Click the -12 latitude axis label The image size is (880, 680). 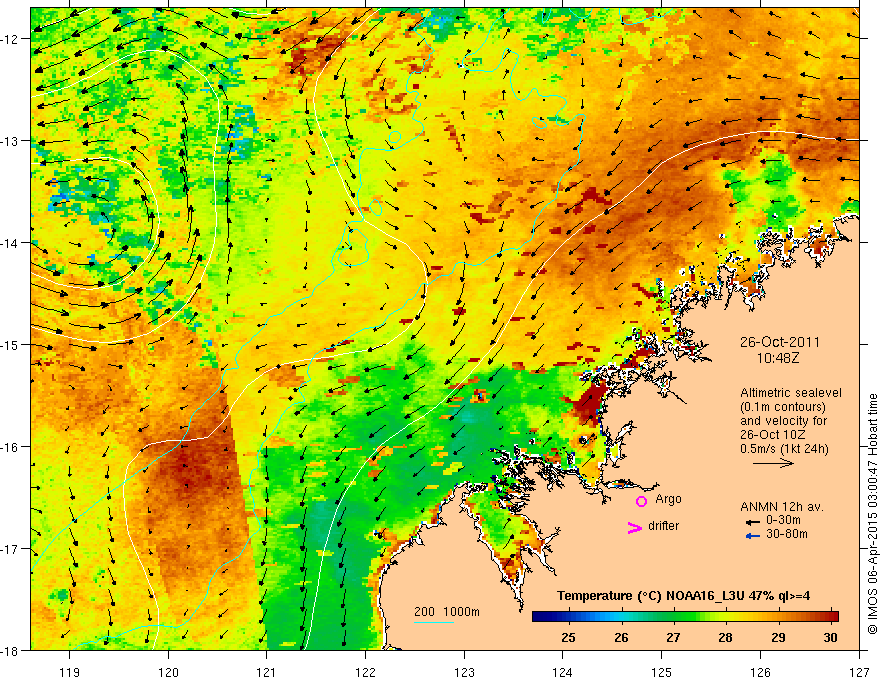pos(11,39)
